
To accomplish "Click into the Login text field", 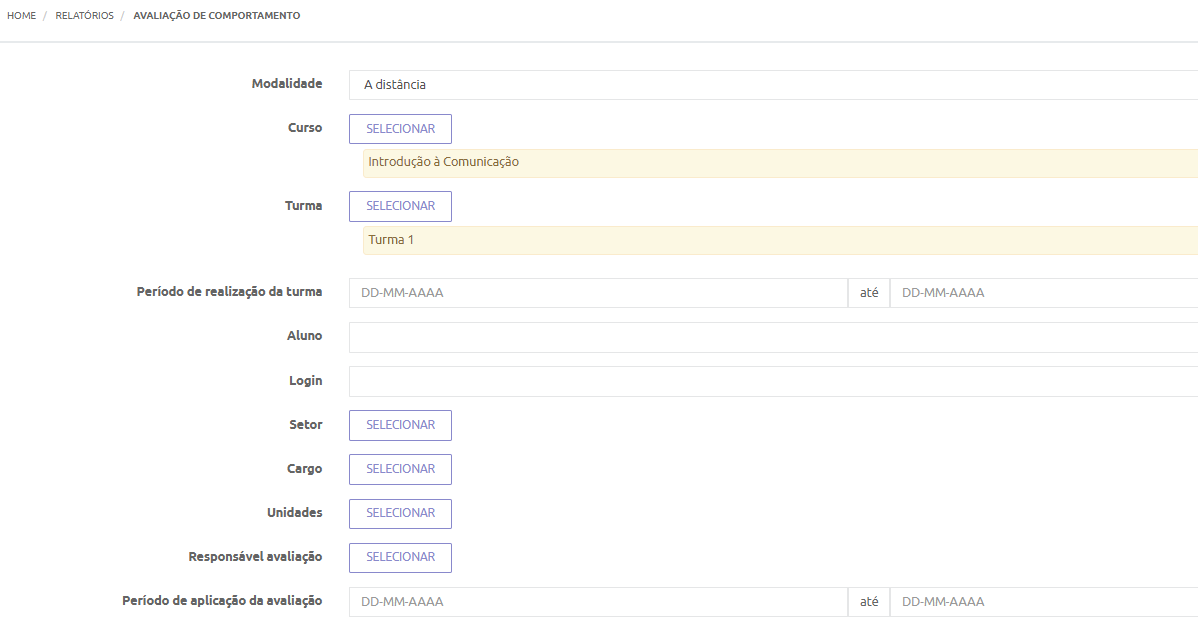I will click(772, 381).
